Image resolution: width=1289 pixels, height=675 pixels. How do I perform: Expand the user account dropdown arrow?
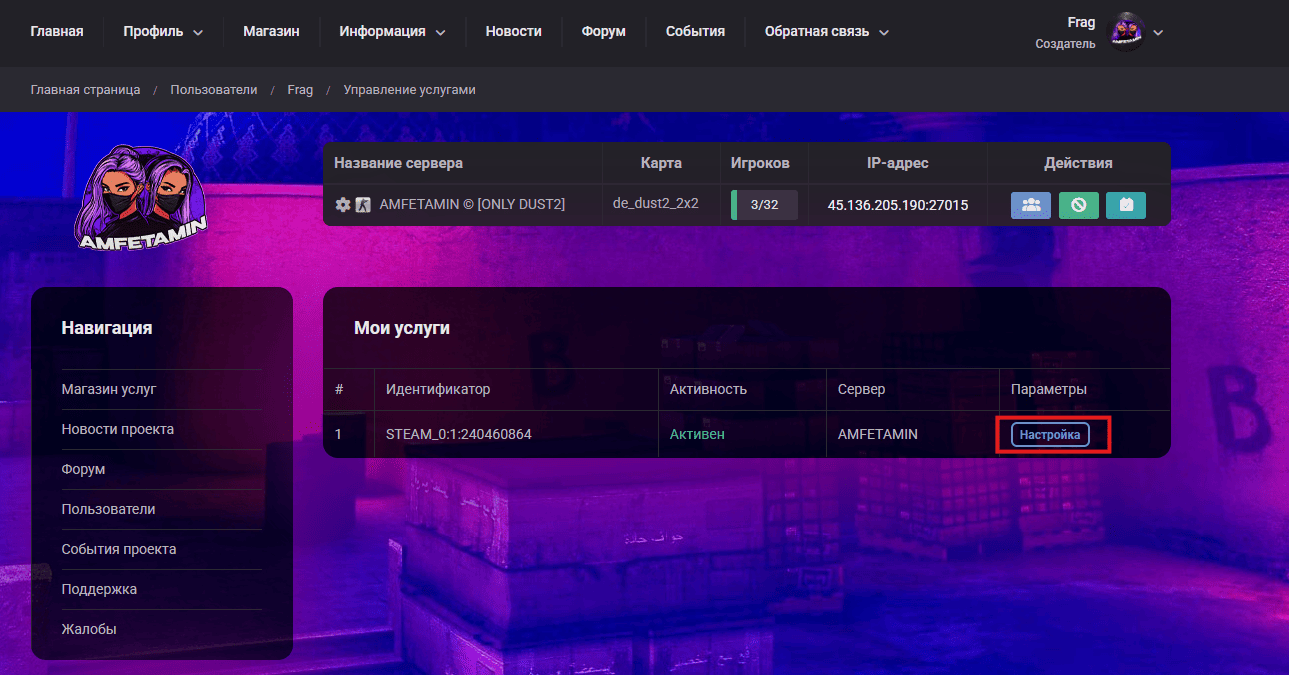point(1158,32)
